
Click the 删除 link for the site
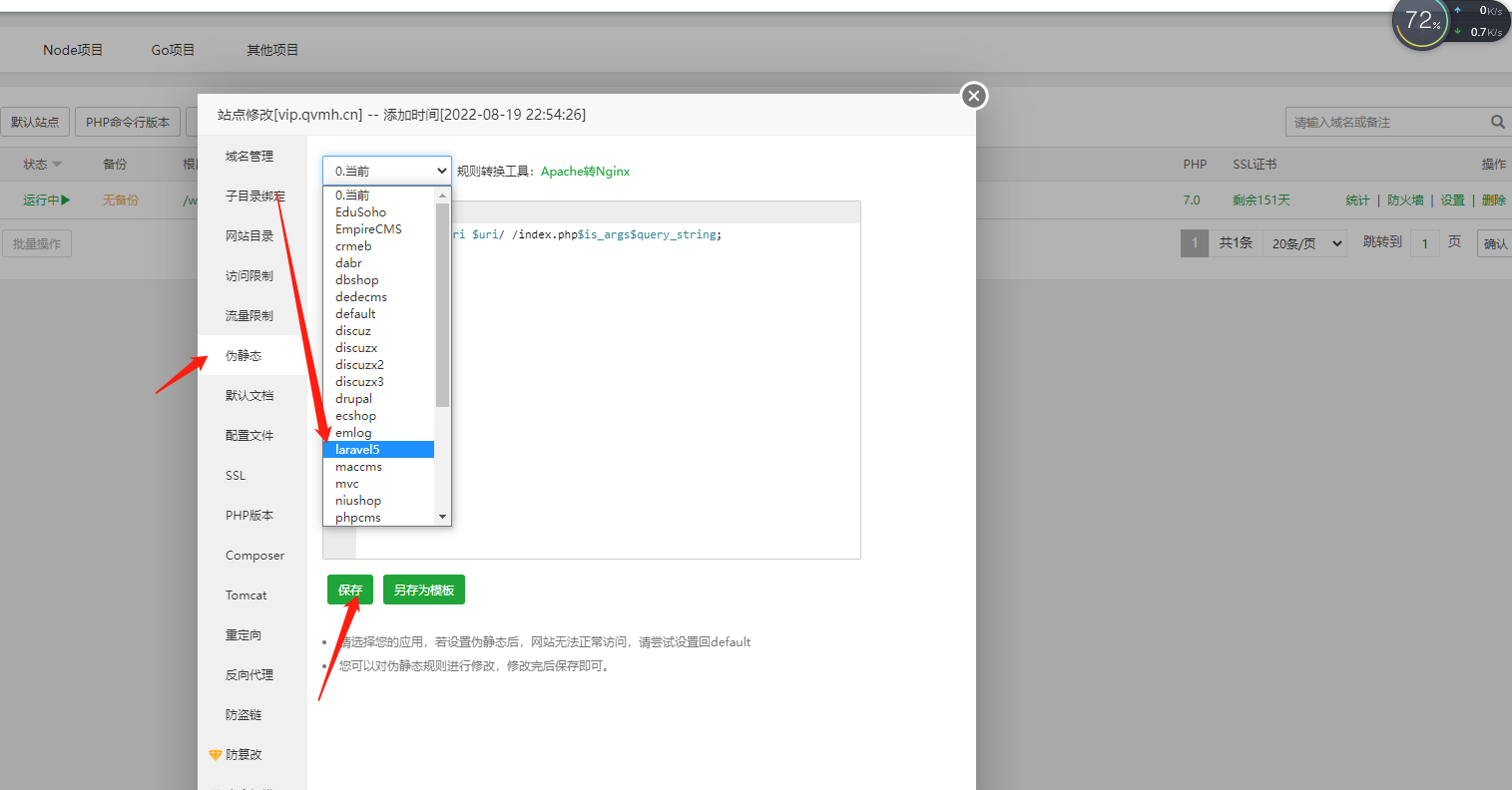pos(1494,200)
